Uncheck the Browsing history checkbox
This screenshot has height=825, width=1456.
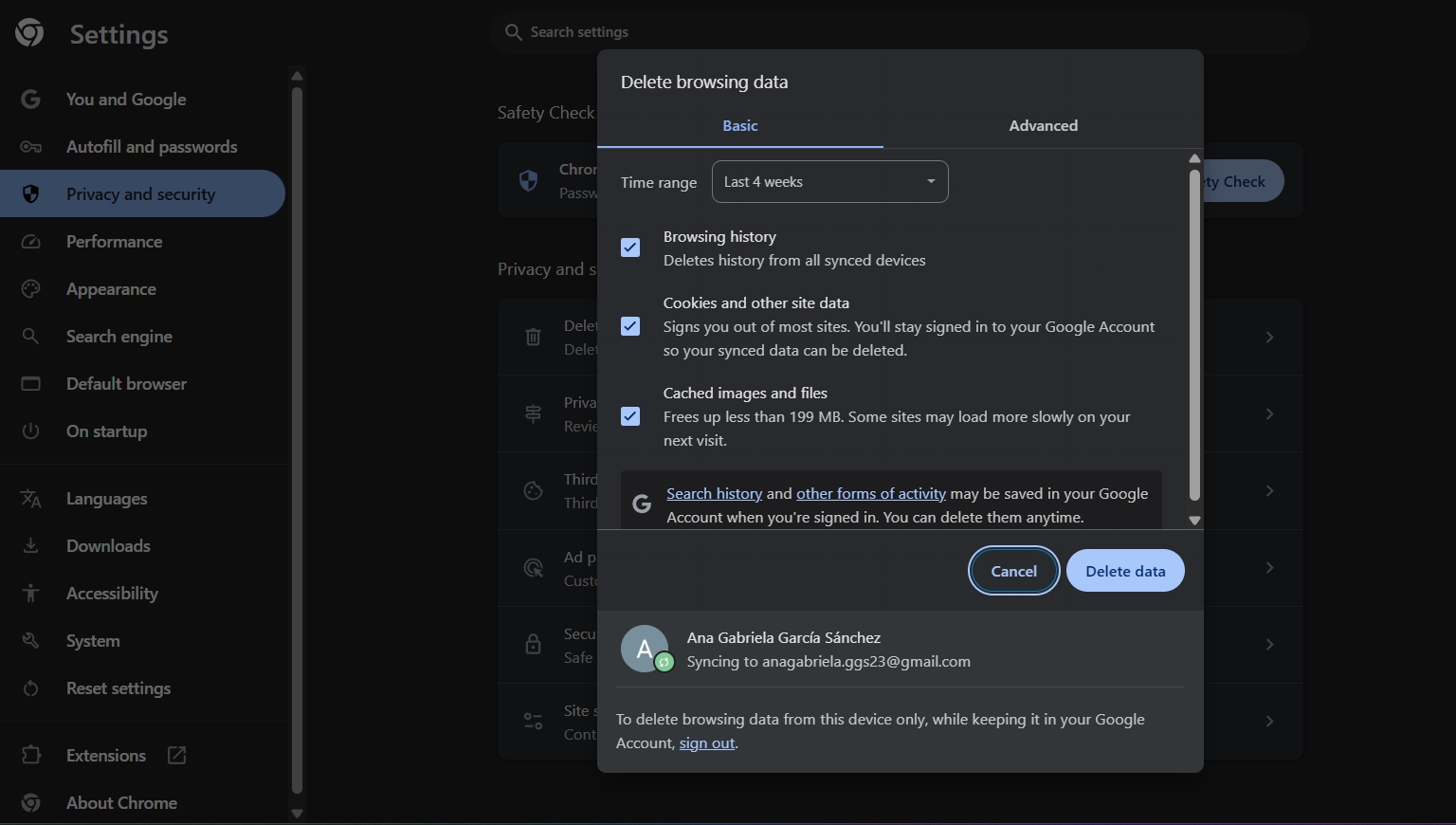pyautogui.click(x=630, y=247)
